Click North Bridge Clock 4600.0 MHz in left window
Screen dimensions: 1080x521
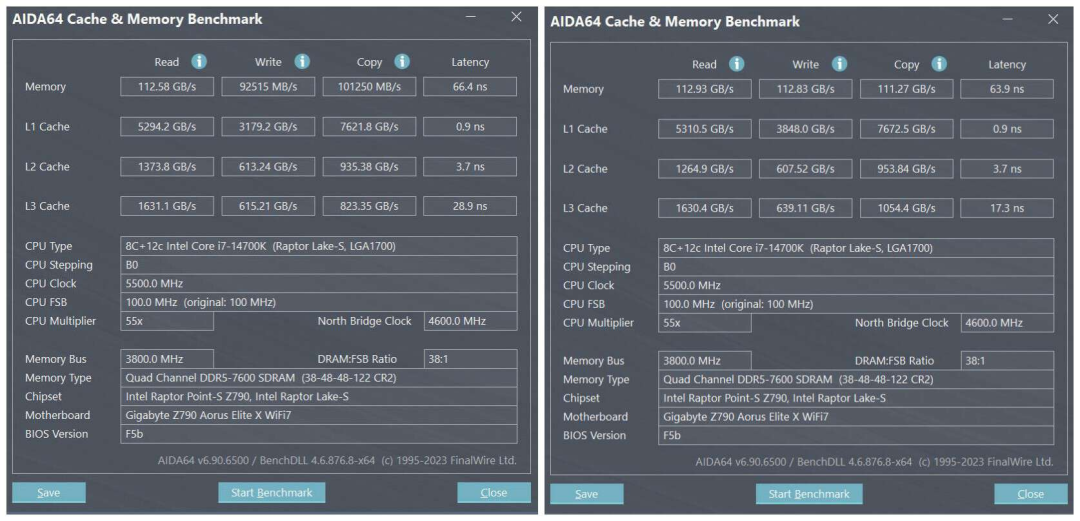click(x=470, y=321)
